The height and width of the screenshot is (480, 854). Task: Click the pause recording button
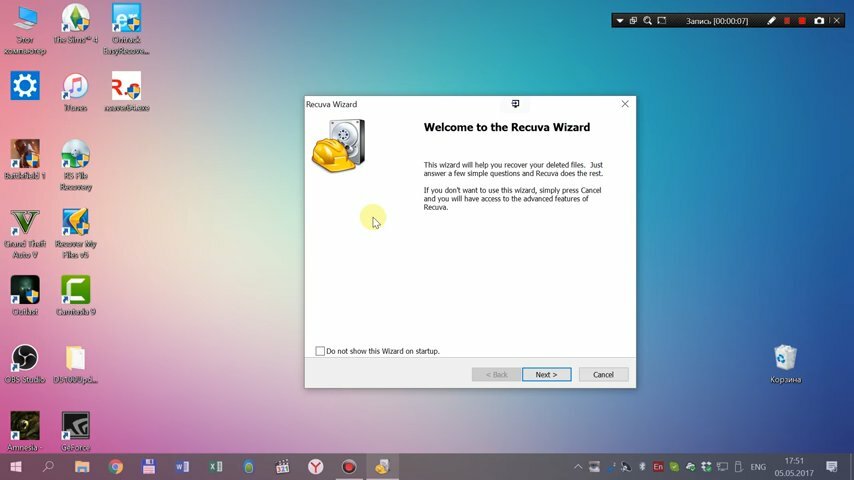pos(786,21)
